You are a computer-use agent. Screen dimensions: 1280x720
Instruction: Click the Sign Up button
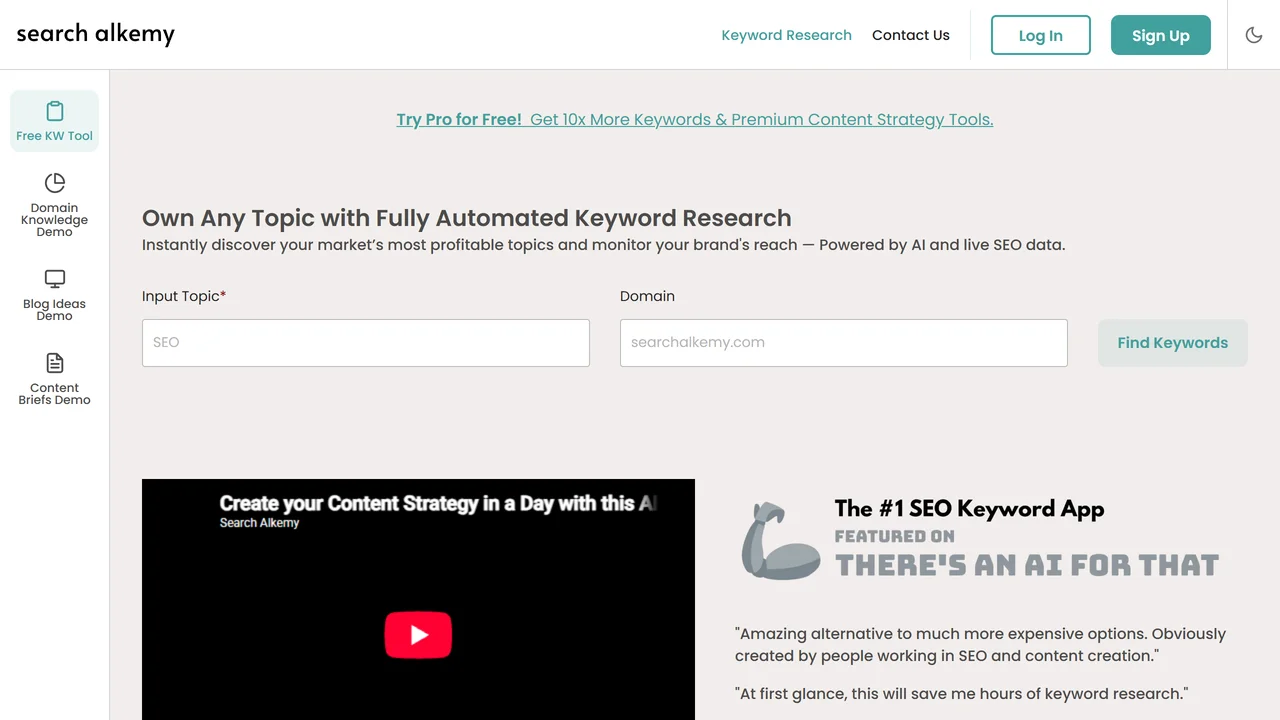tap(1160, 35)
